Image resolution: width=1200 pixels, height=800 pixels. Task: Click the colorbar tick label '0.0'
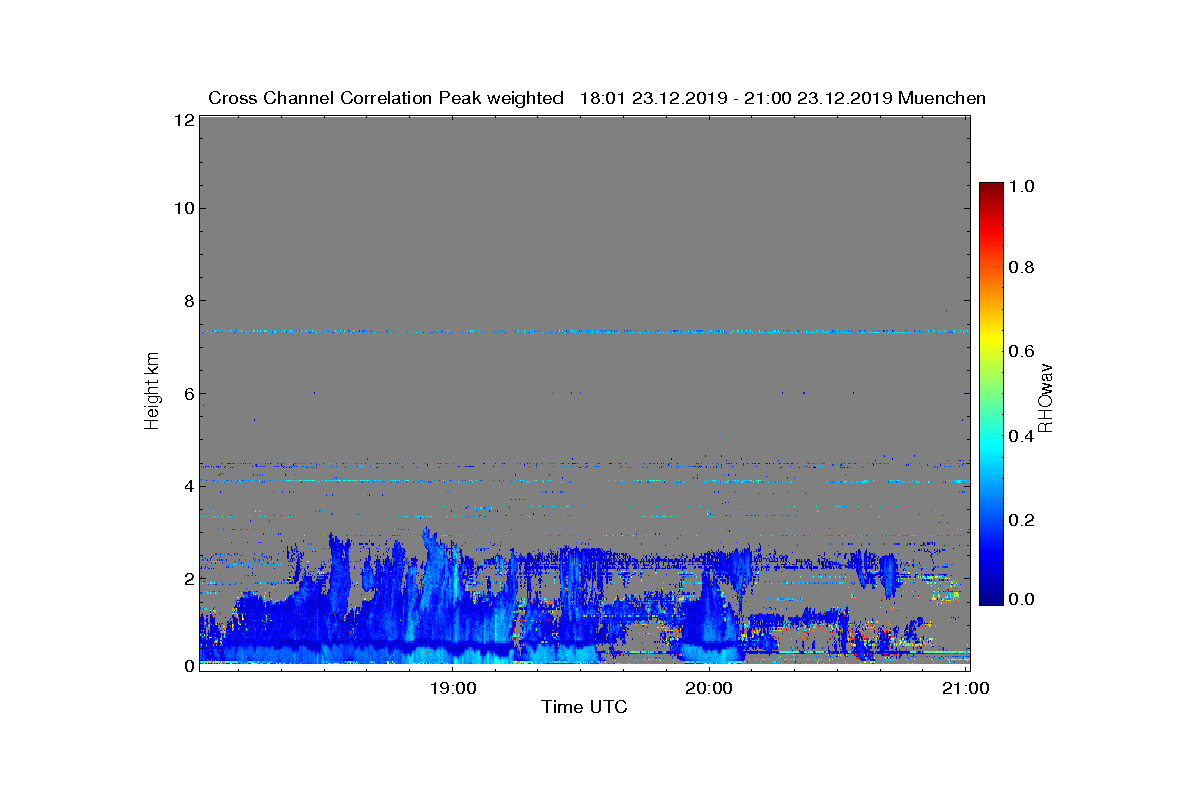point(1023,599)
